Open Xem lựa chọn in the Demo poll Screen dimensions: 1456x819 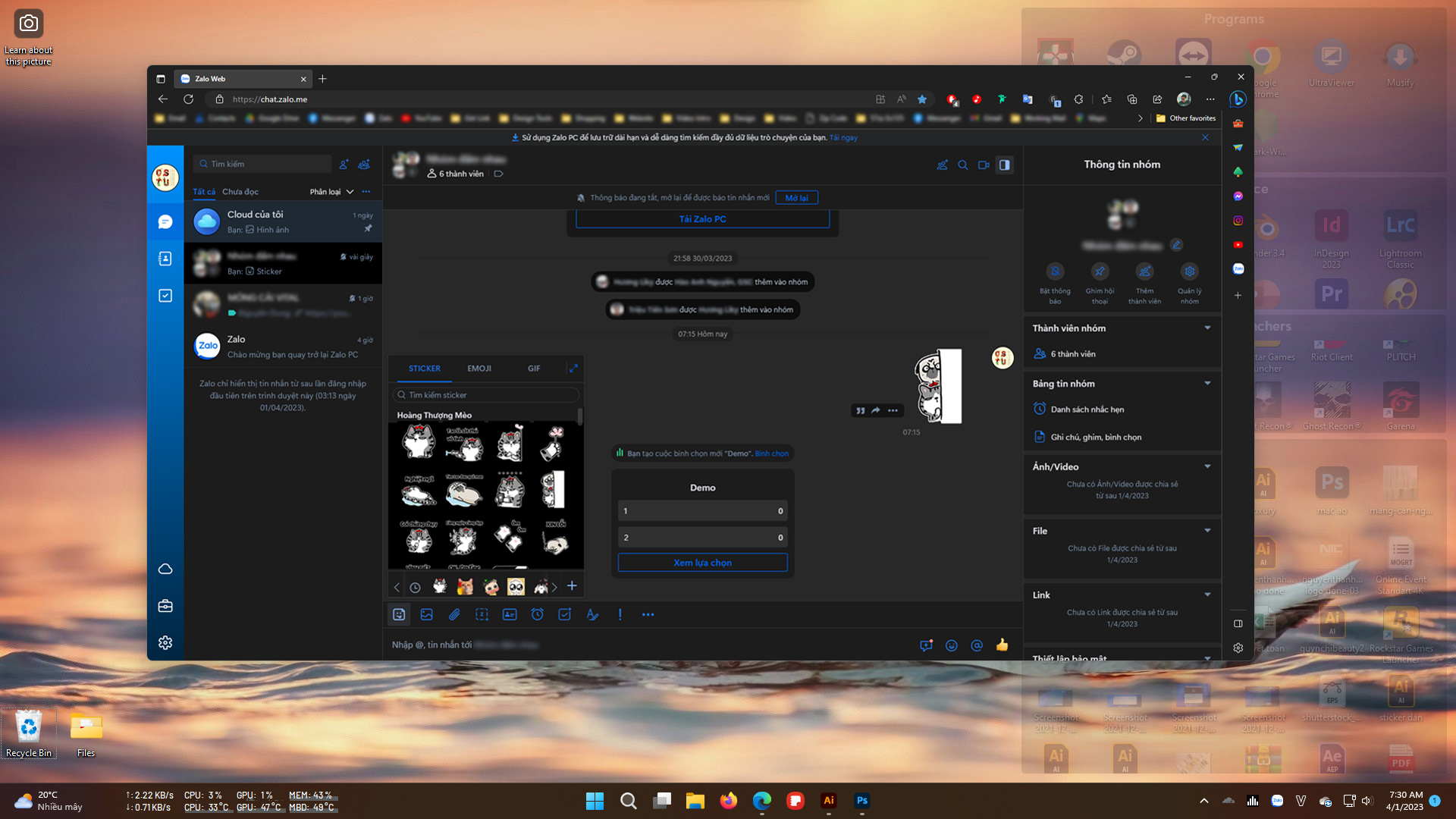pyautogui.click(x=702, y=563)
